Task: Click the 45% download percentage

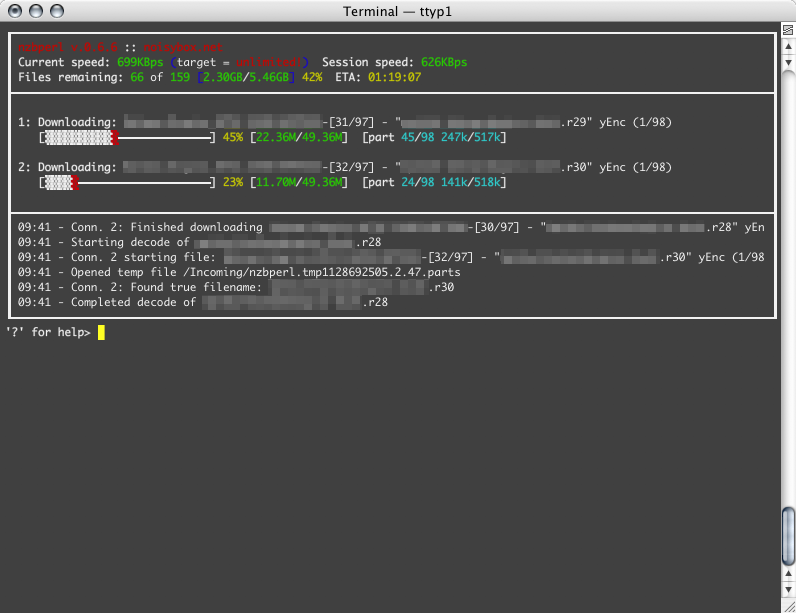Action: pyautogui.click(x=233, y=137)
